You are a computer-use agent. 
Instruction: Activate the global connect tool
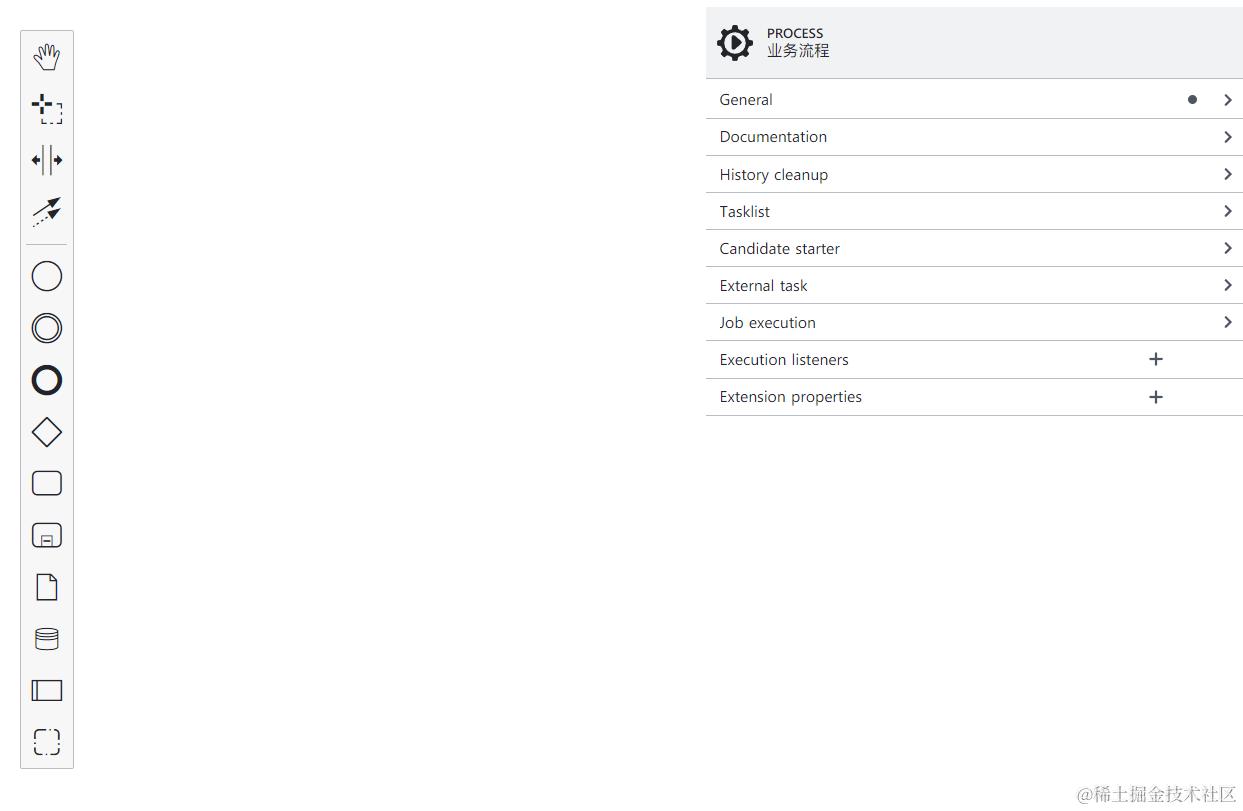pos(47,211)
